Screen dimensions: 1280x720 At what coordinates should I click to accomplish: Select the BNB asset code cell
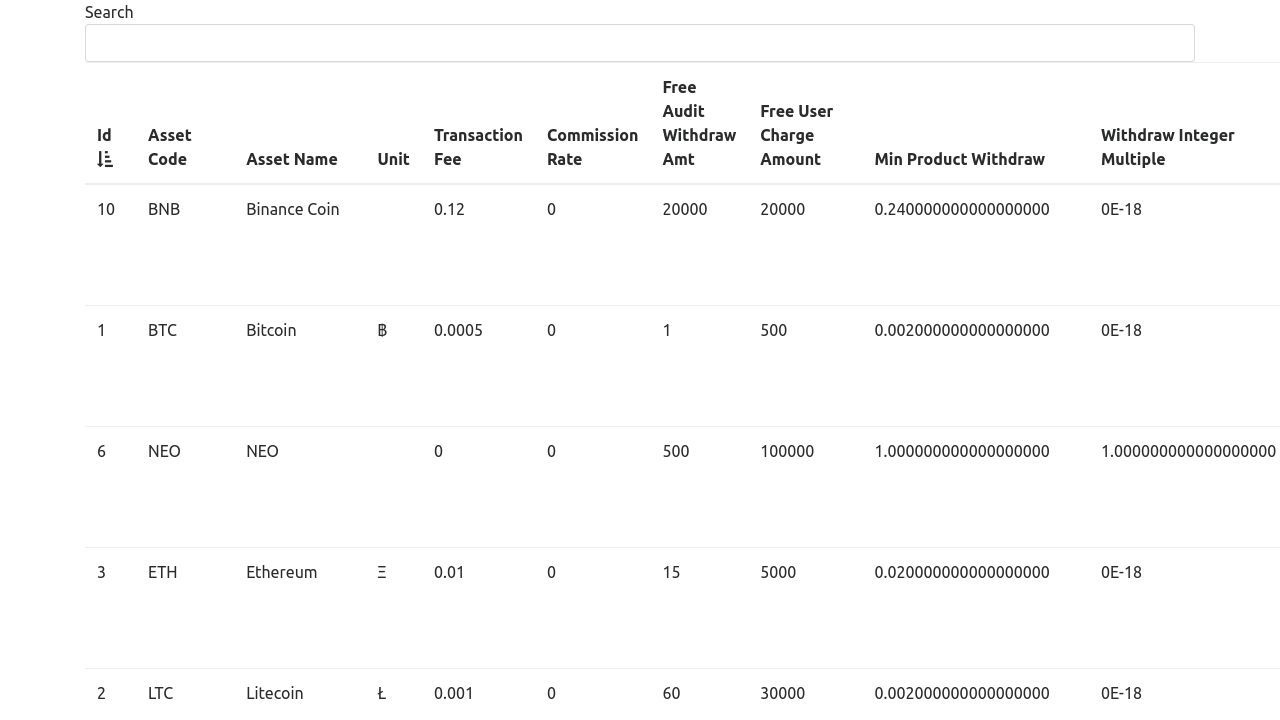point(164,209)
